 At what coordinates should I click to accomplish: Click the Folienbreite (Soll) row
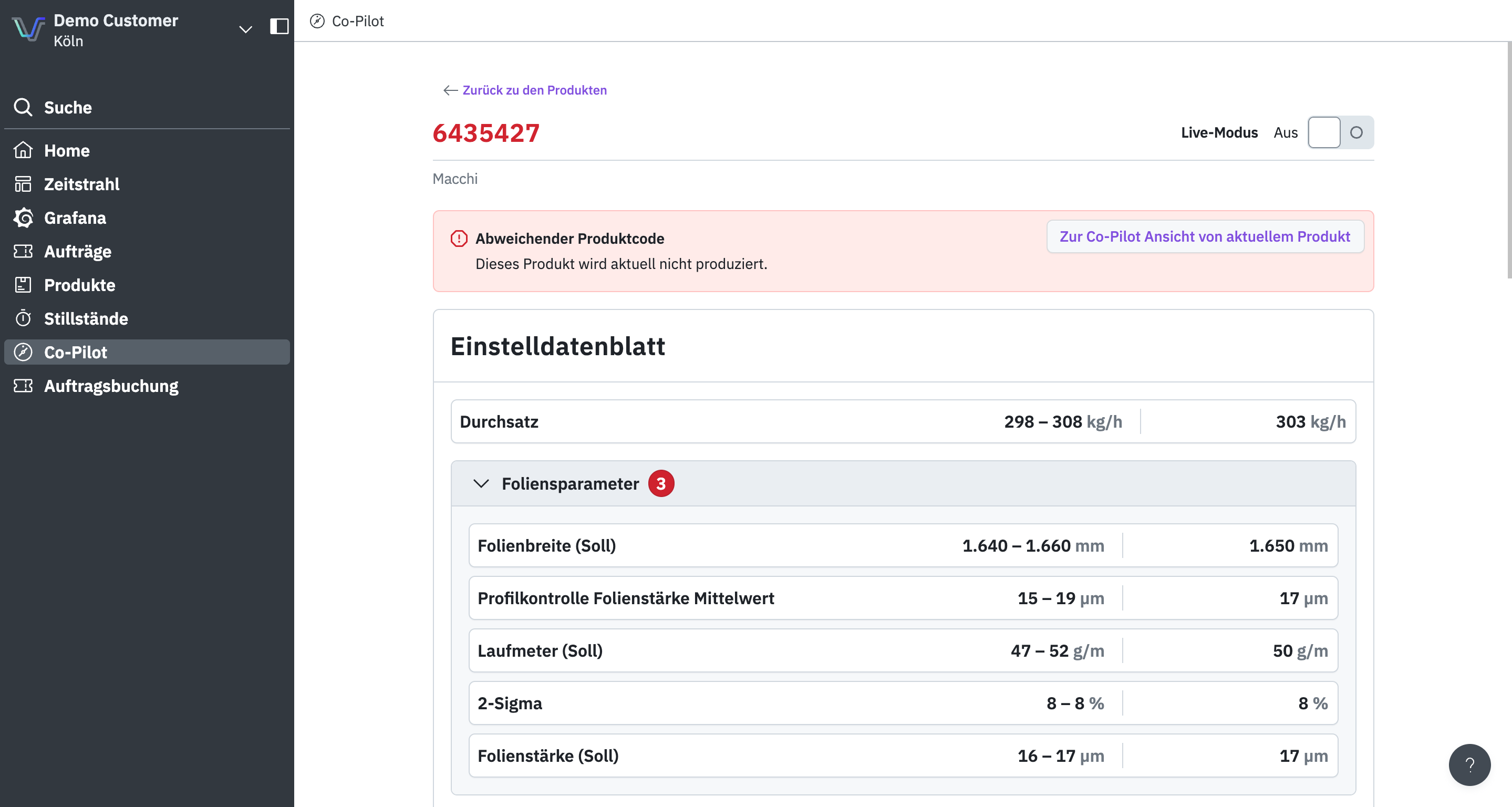click(x=903, y=545)
